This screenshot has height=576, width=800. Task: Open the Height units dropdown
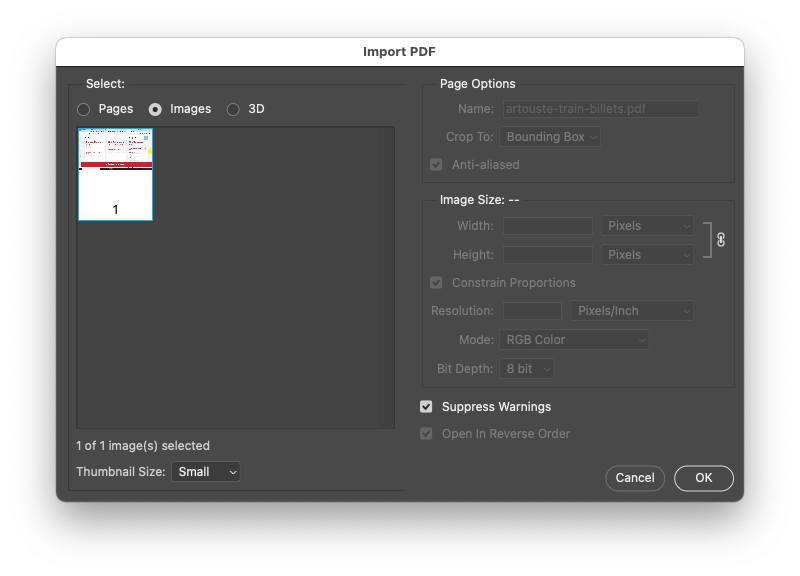pyautogui.click(x=646, y=254)
